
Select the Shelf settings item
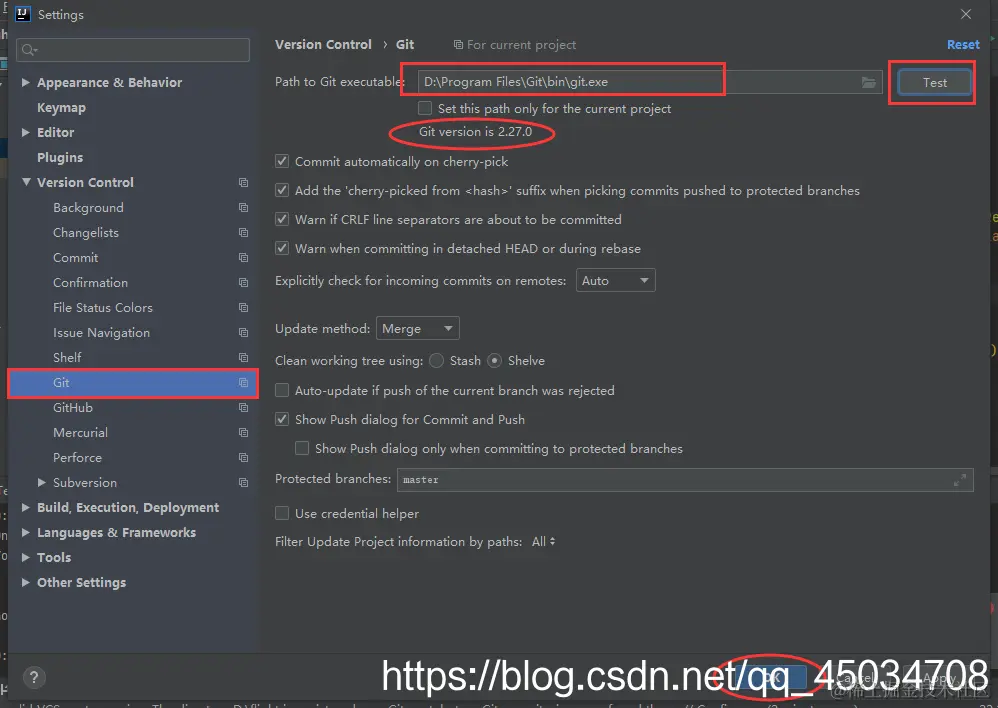[67, 358]
